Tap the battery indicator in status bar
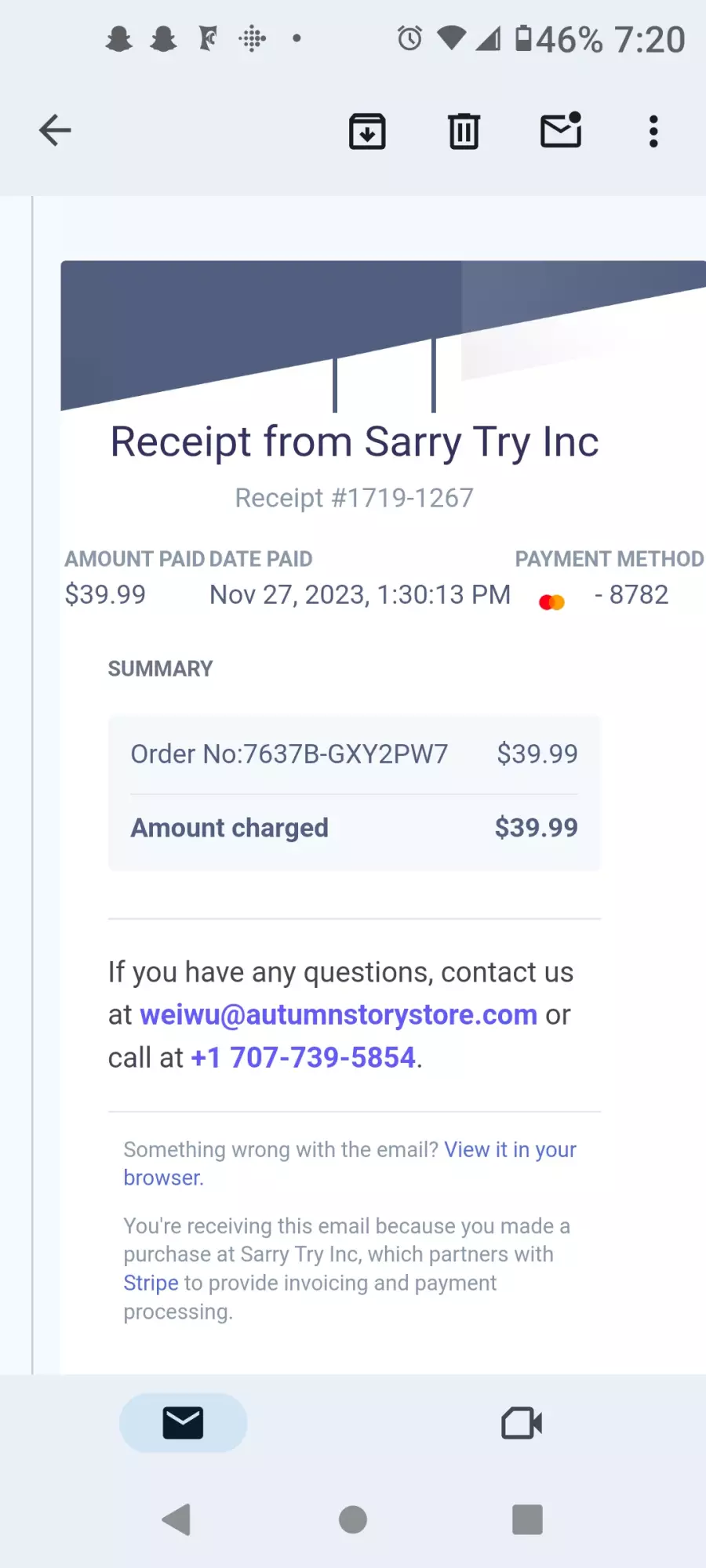Viewport: 706px width, 1568px height. tap(523, 38)
